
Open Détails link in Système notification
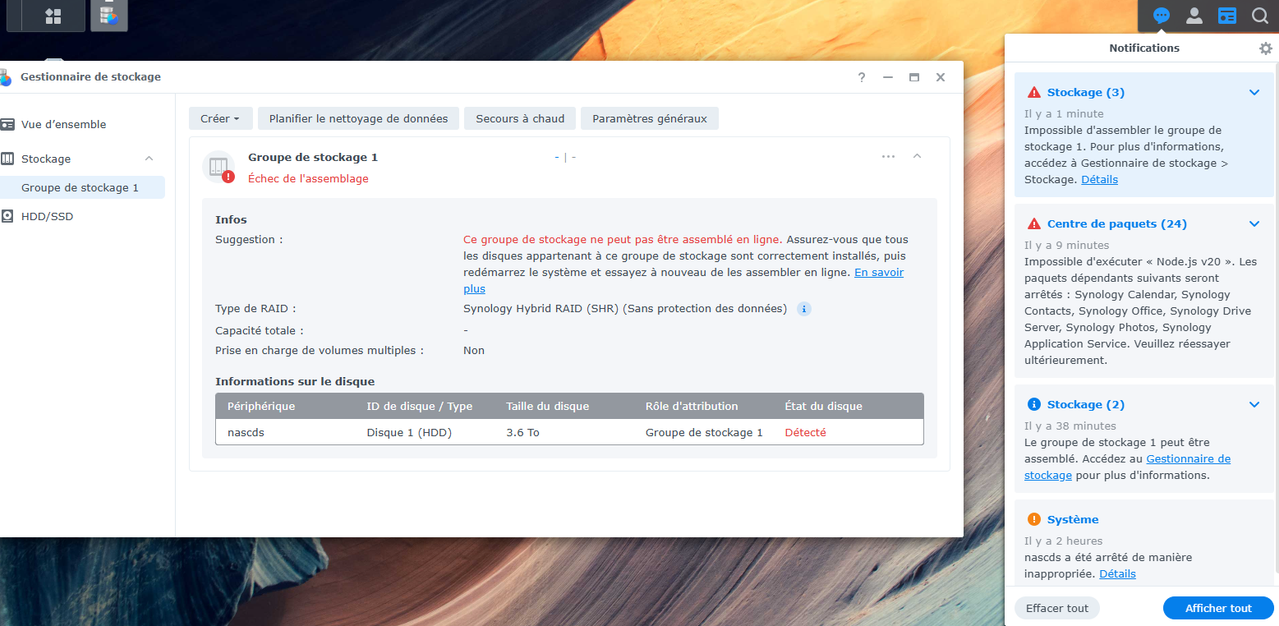(1117, 574)
